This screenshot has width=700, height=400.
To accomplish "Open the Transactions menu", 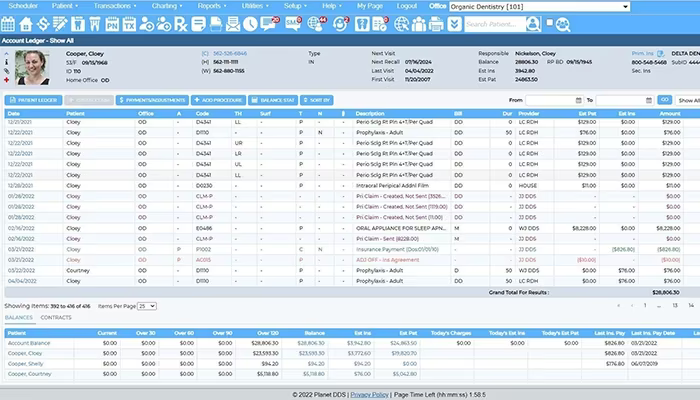I will pos(115,6).
